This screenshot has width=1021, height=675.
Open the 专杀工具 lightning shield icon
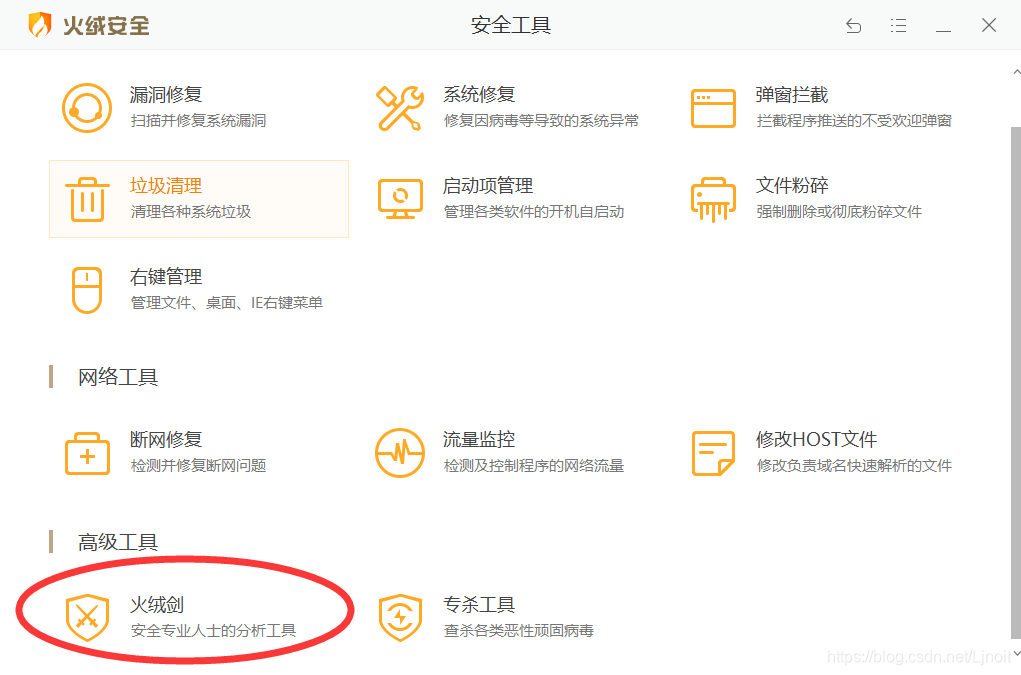coord(400,617)
